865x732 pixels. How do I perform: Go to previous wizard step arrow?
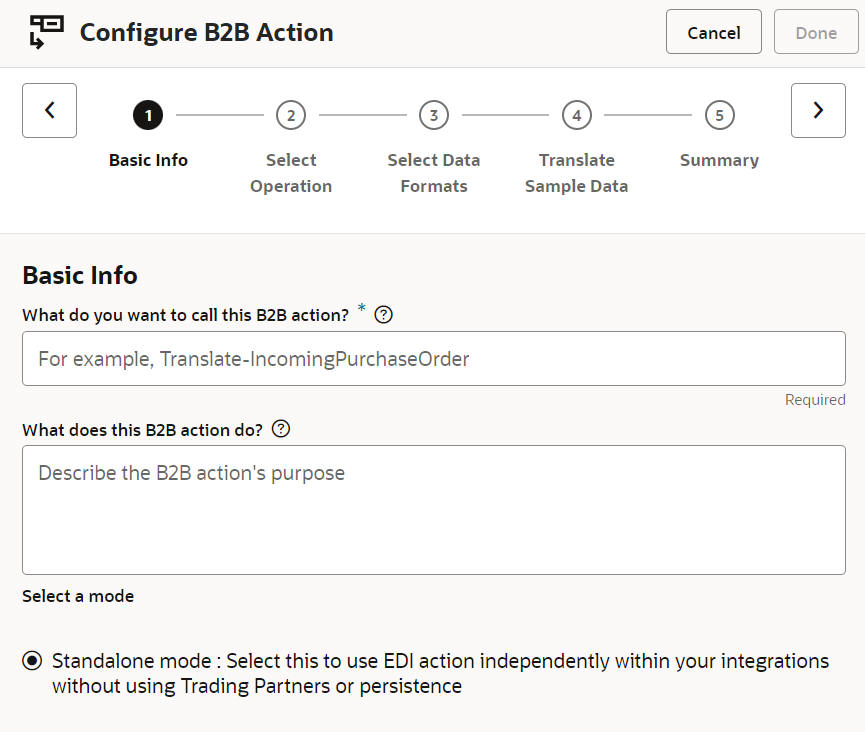coord(49,110)
